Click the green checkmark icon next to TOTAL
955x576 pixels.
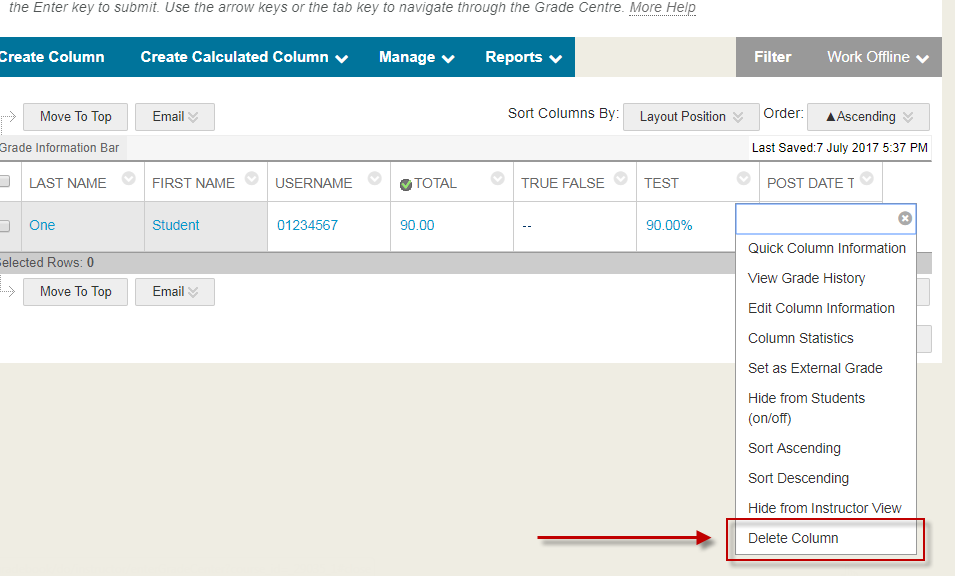tap(406, 184)
